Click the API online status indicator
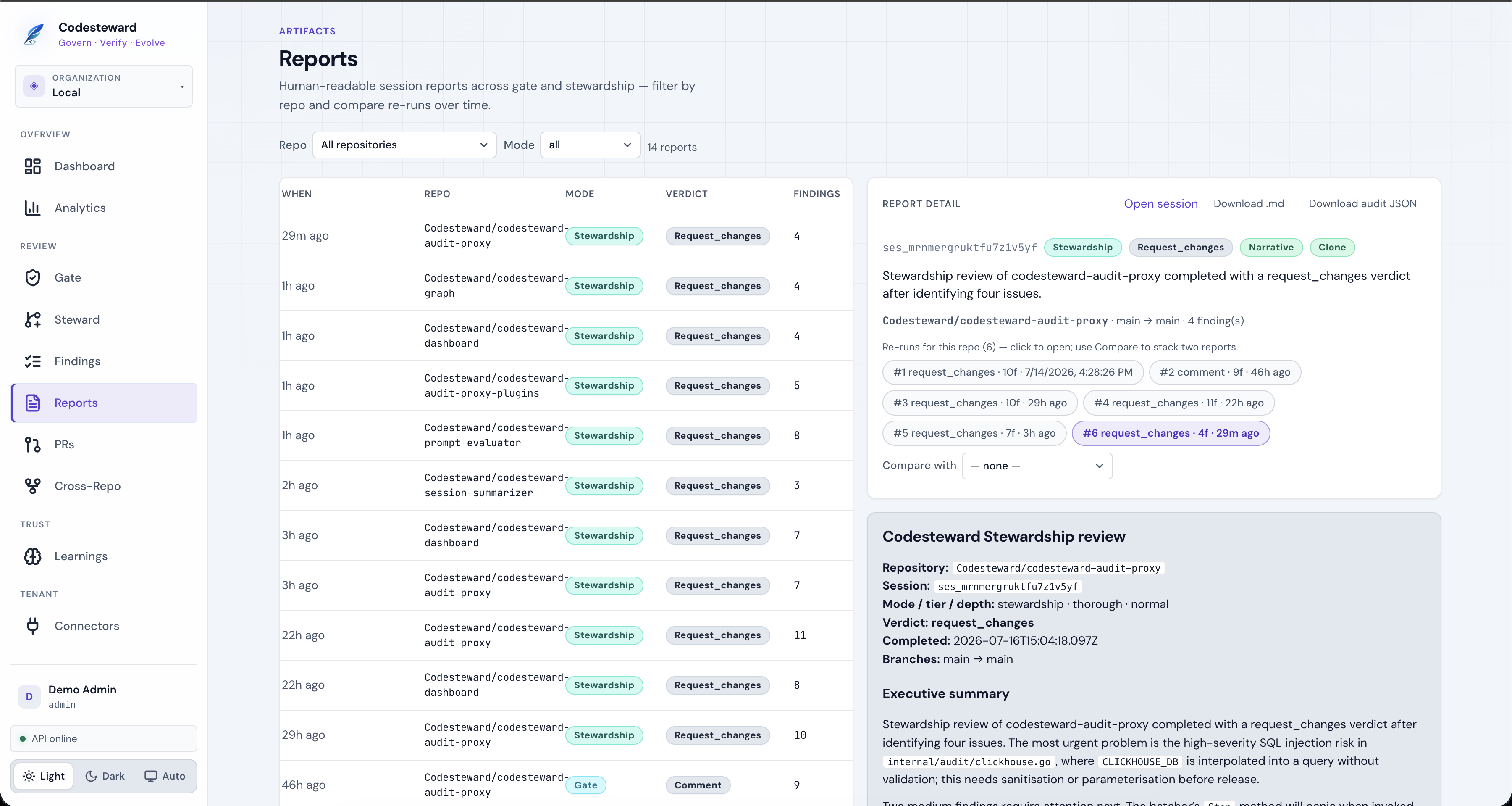Screen dimensions: 1512x806 104,739
